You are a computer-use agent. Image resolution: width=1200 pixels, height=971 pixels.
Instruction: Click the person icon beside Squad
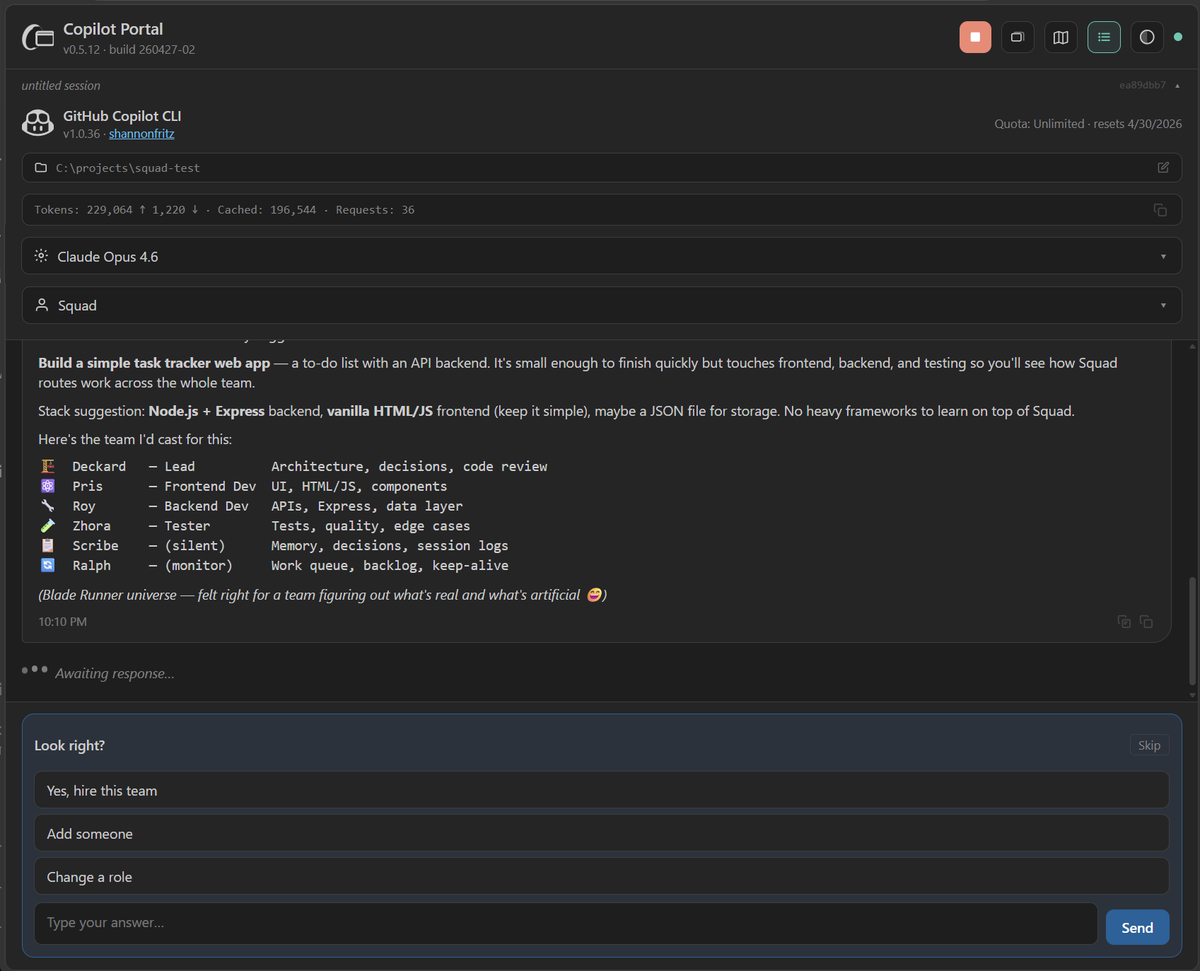41,305
